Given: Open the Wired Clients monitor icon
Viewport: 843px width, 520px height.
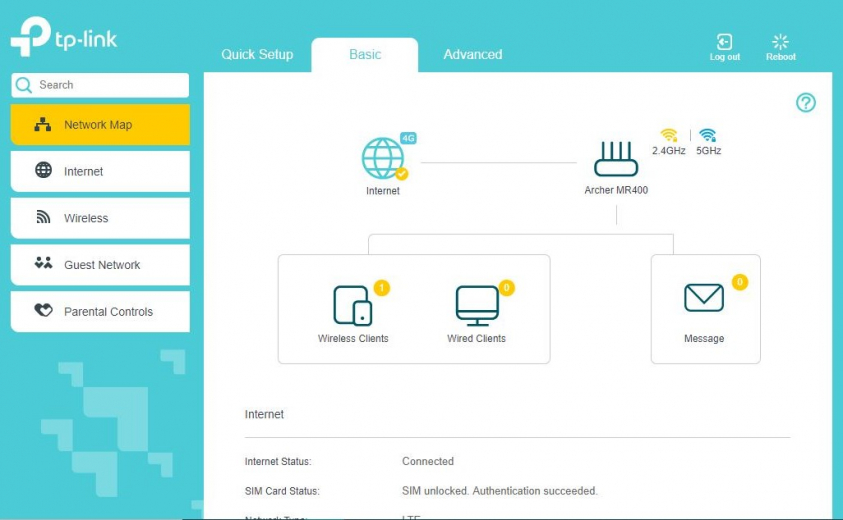Looking at the screenshot, I should point(476,305).
